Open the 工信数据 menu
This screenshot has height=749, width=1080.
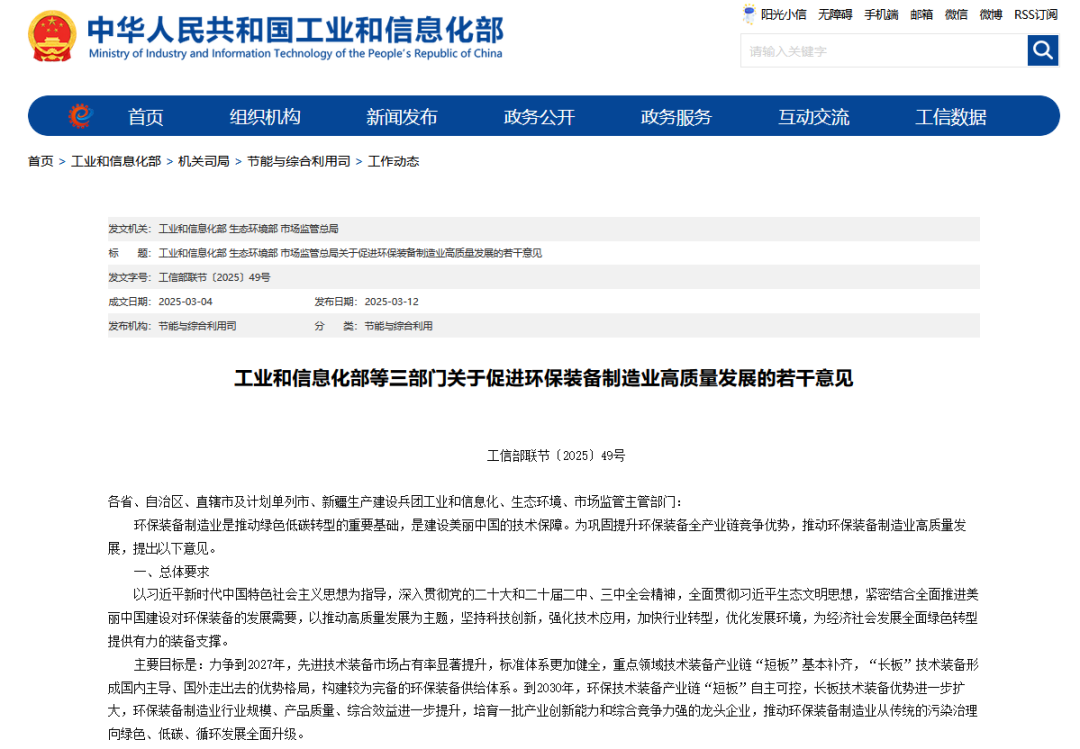coord(951,116)
